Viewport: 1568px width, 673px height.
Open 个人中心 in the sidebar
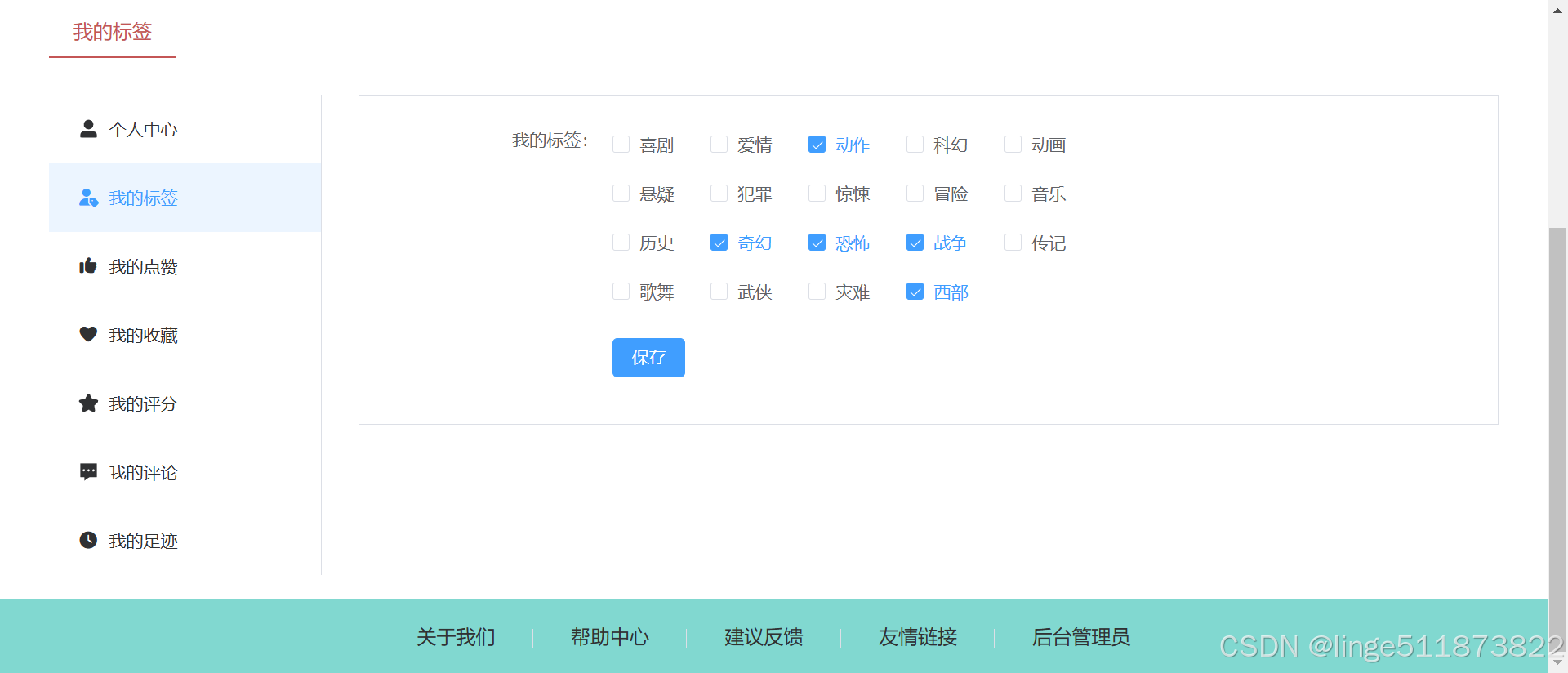(185, 129)
